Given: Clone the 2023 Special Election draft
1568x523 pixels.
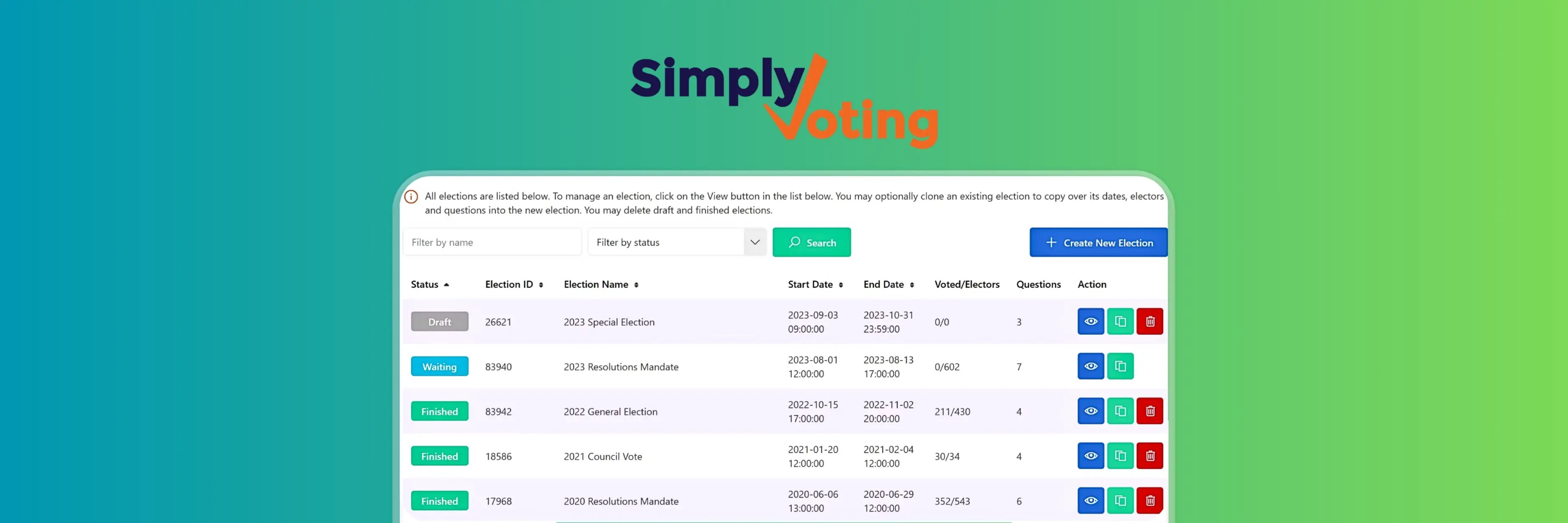Looking at the screenshot, I should pos(1120,321).
